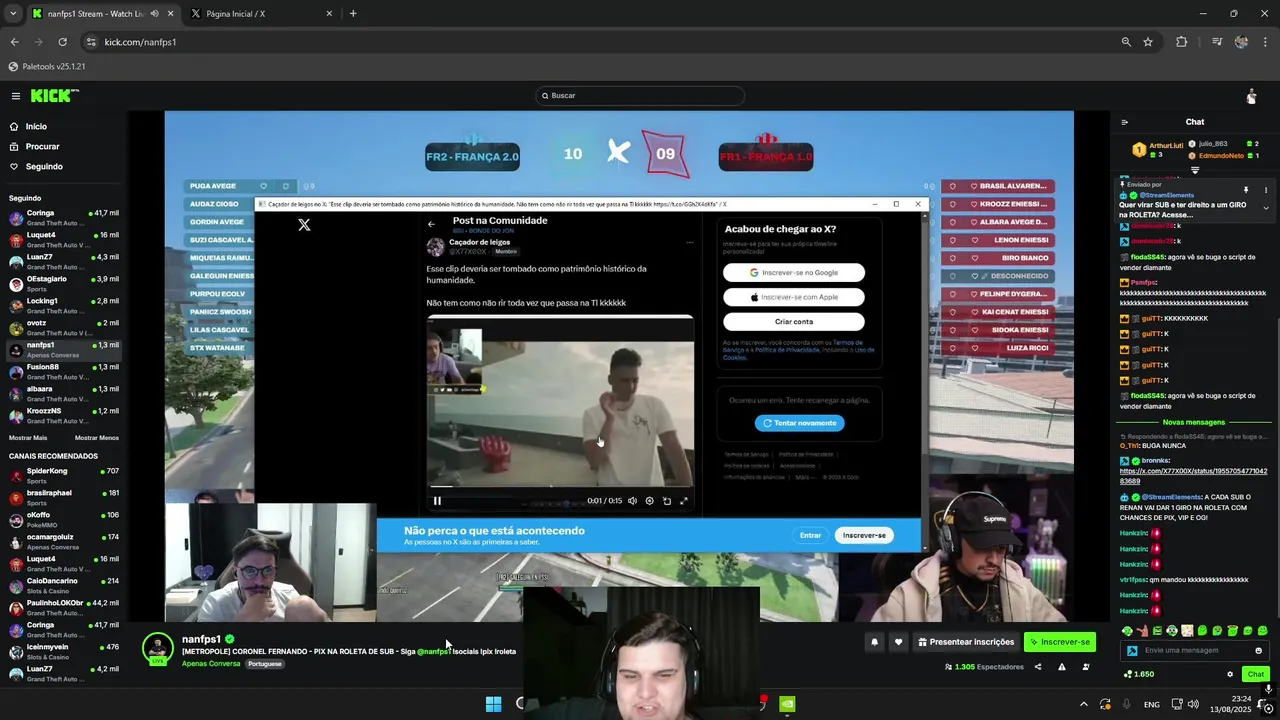View channel points 1.650

coord(1138,674)
